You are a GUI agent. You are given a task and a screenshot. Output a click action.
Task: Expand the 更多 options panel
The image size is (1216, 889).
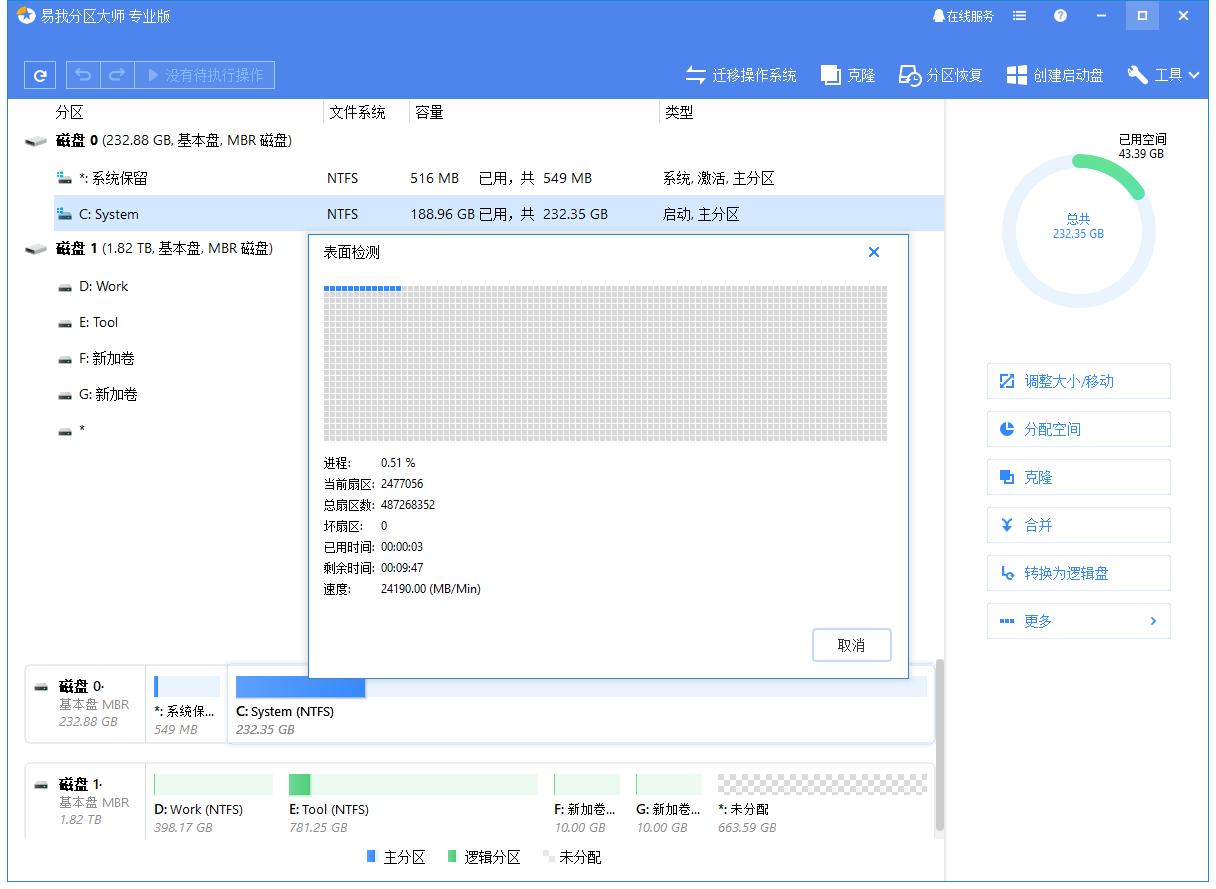pyautogui.click(x=1078, y=621)
